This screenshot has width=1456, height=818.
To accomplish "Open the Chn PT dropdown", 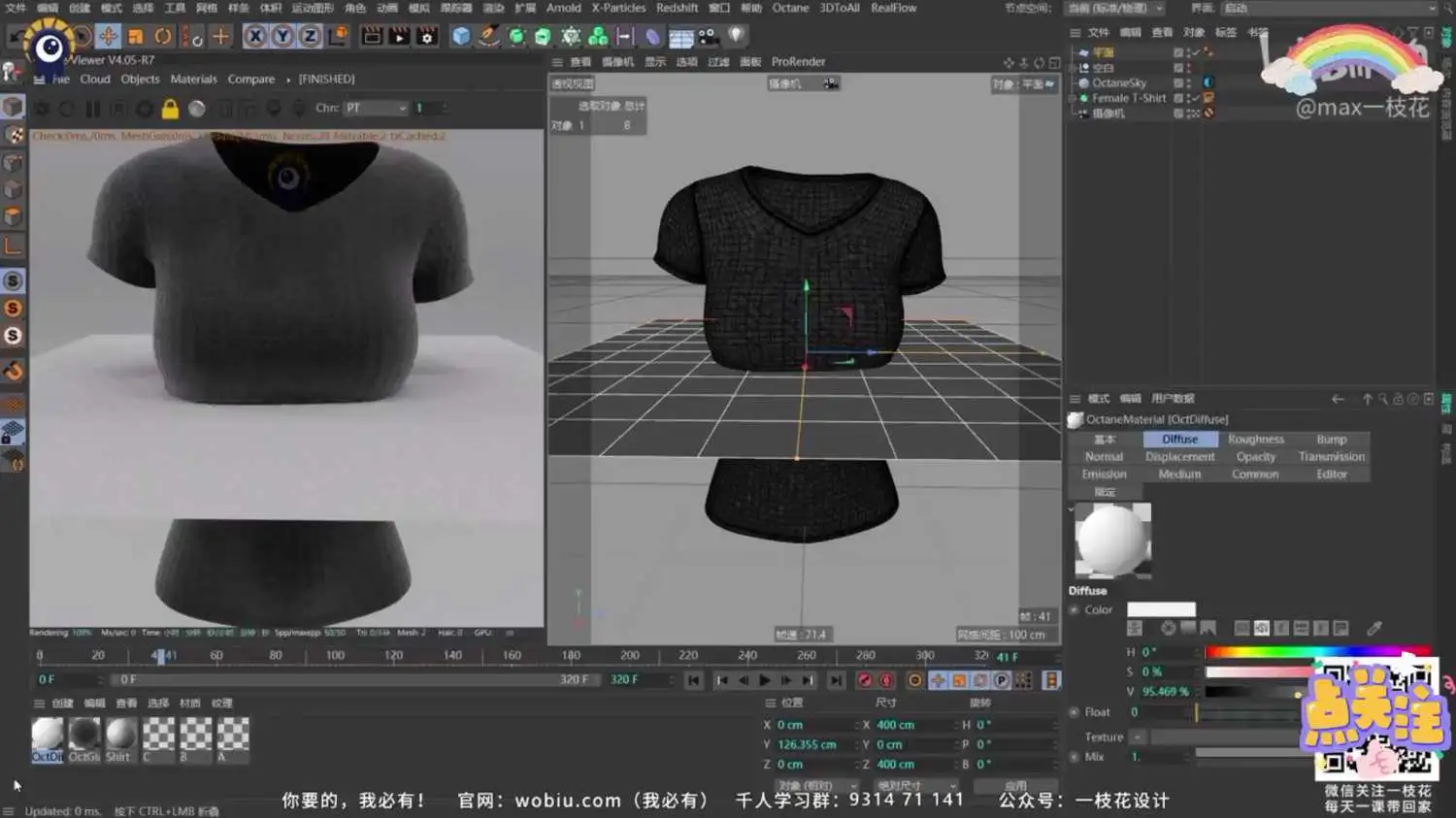I will click(x=375, y=108).
